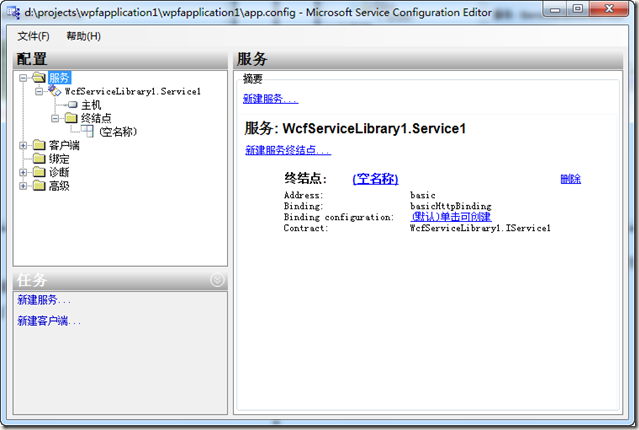
Task: Collapse the 终结点 folder node
Action: point(55,118)
